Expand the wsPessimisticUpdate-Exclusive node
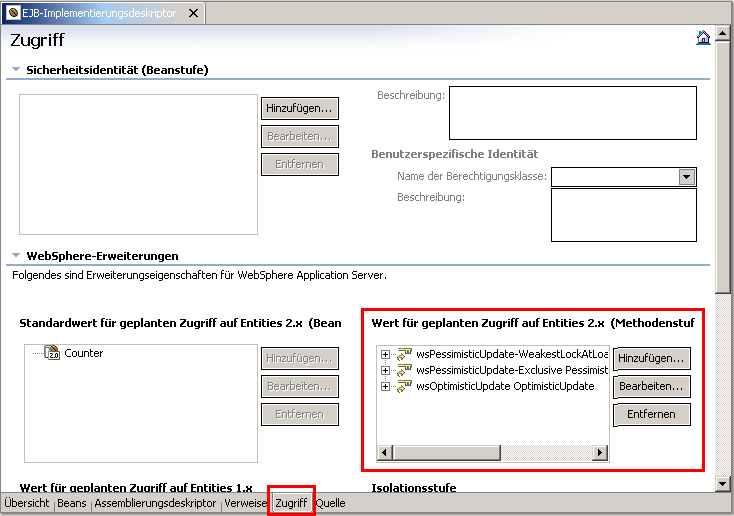 [x=385, y=370]
